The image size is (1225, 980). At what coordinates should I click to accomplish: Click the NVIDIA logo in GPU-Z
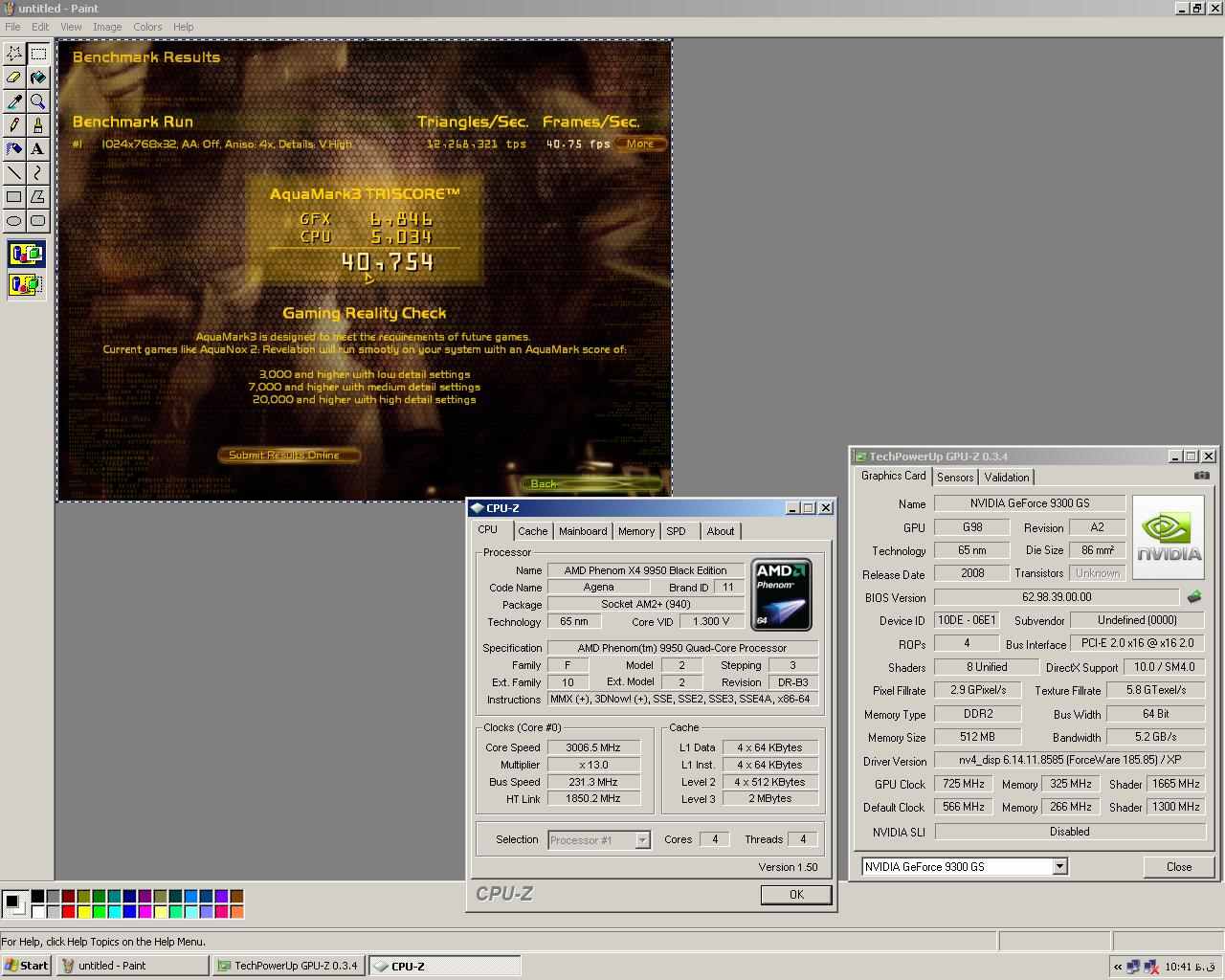pos(1168,537)
